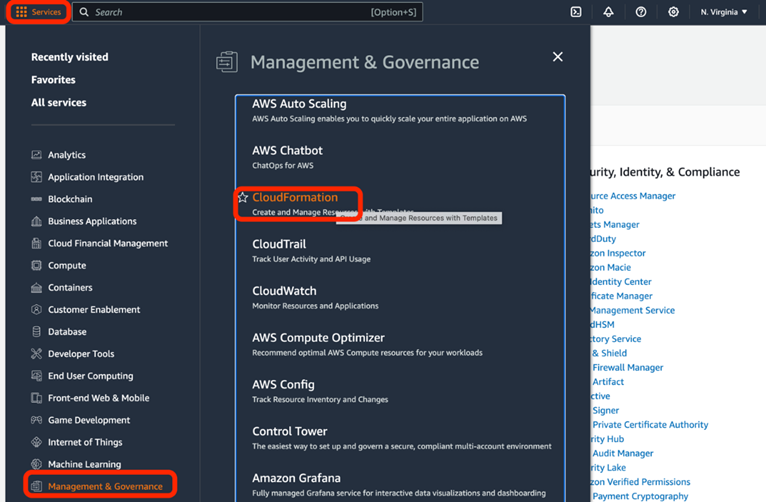Favorite CloudFormation with the star icon
The width and height of the screenshot is (766, 502).
tap(243, 198)
